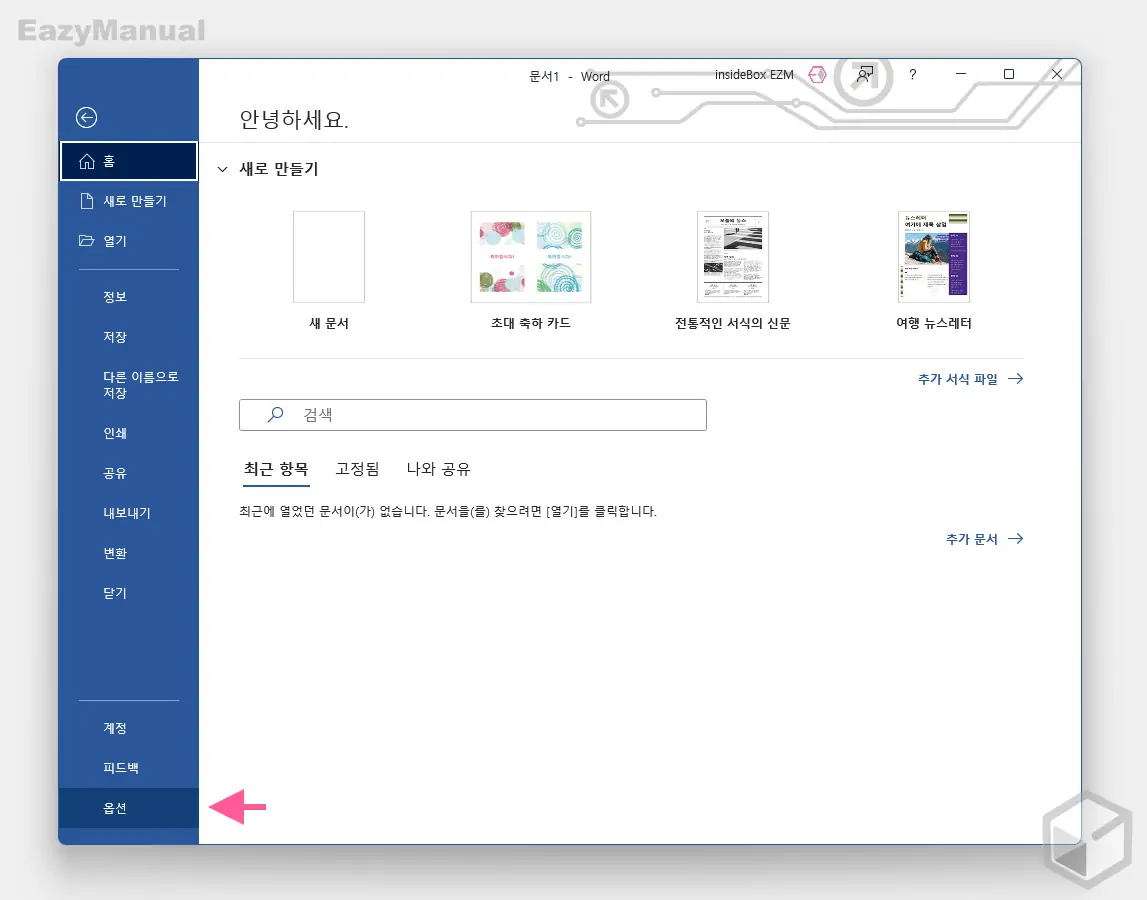Close the Word window

(1056, 74)
